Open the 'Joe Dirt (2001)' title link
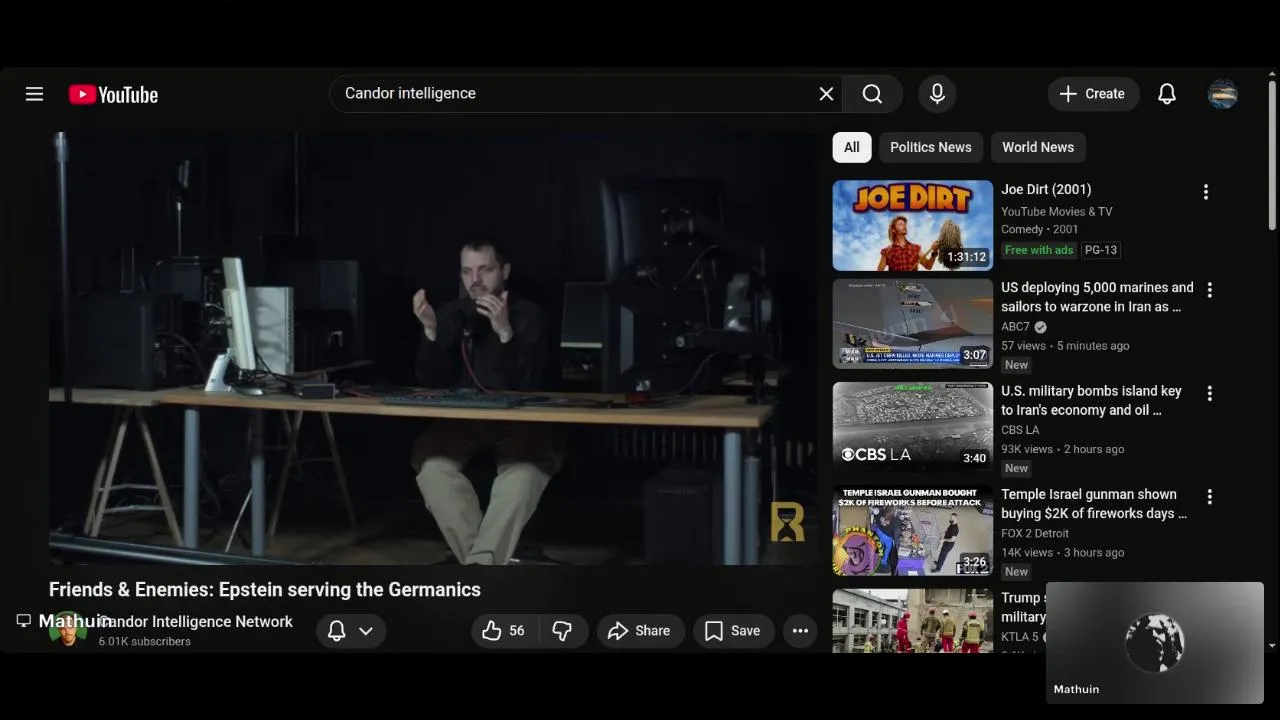Image resolution: width=1280 pixels, height=720 pixels. point(1046,189)
